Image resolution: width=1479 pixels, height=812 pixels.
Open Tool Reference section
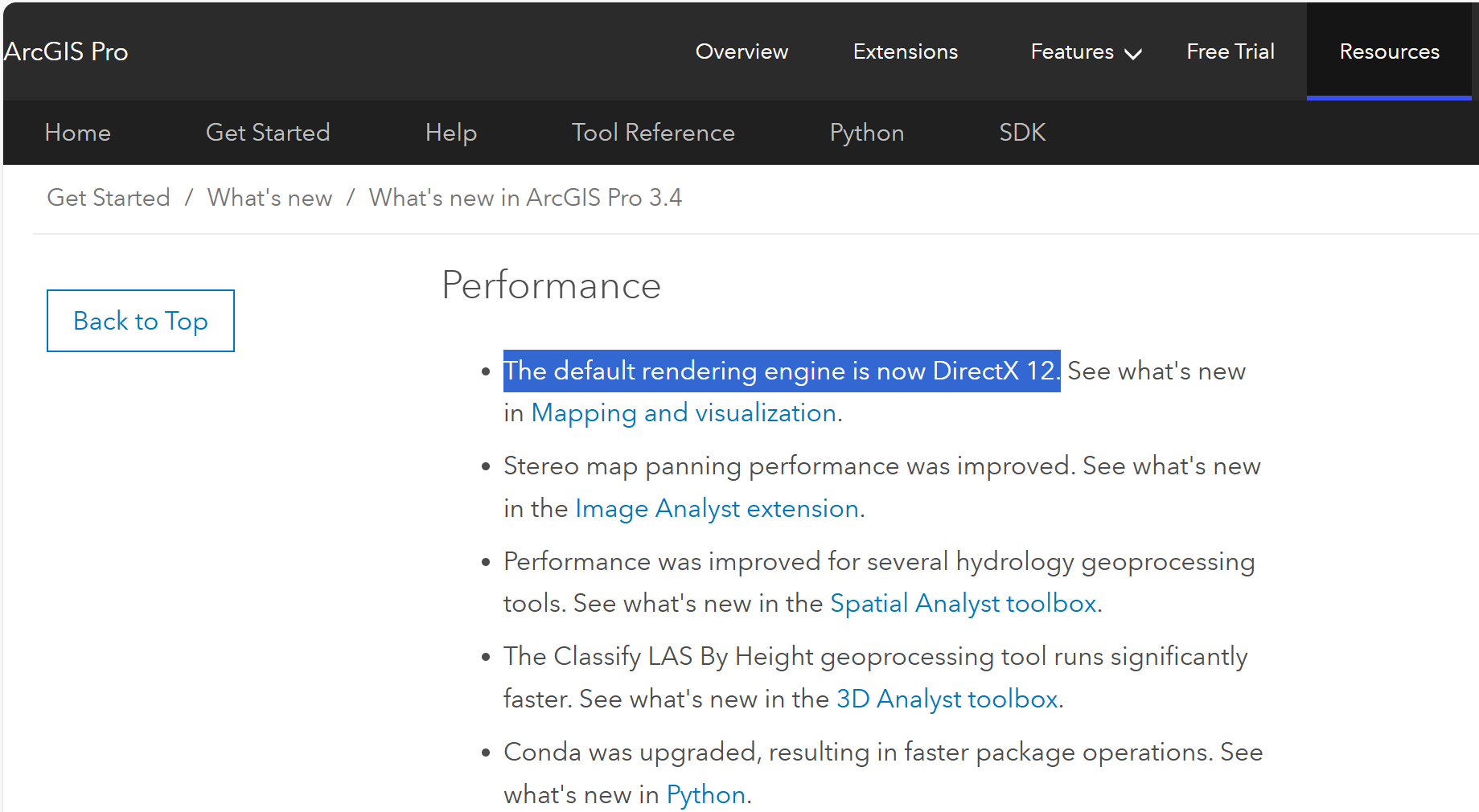653,133
